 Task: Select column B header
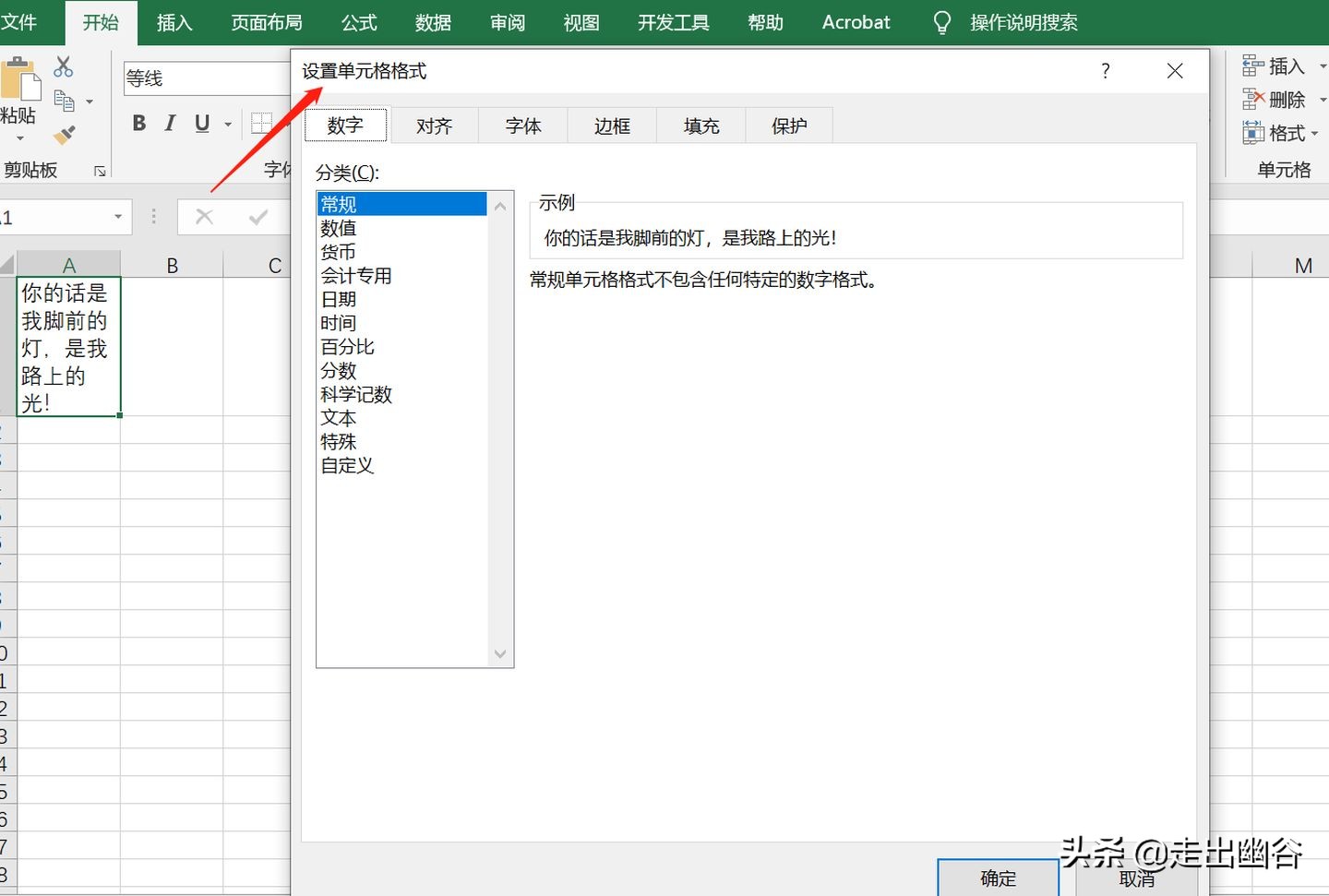(172, 265)
